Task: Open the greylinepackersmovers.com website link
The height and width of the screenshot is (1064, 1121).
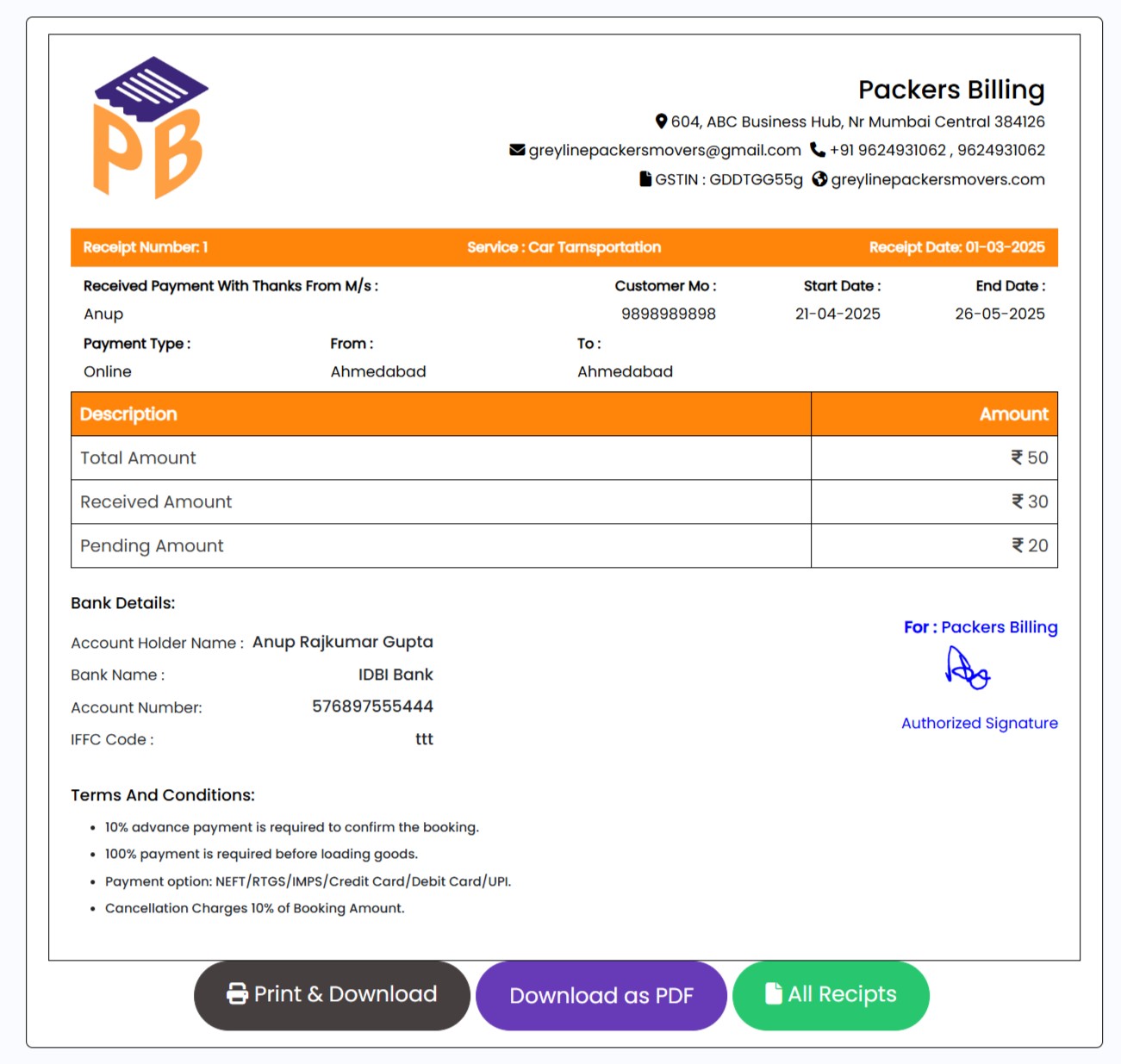Action: click(x=937, y=179)
